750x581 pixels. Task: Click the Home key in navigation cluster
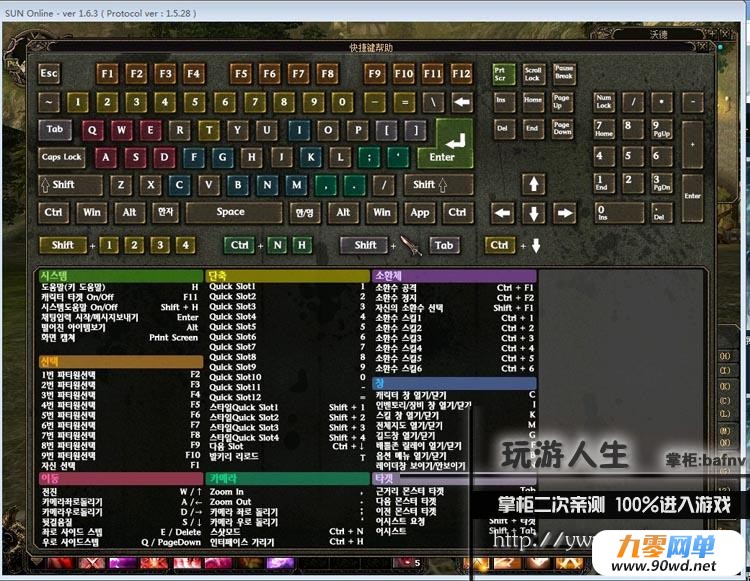pos(532,102)
